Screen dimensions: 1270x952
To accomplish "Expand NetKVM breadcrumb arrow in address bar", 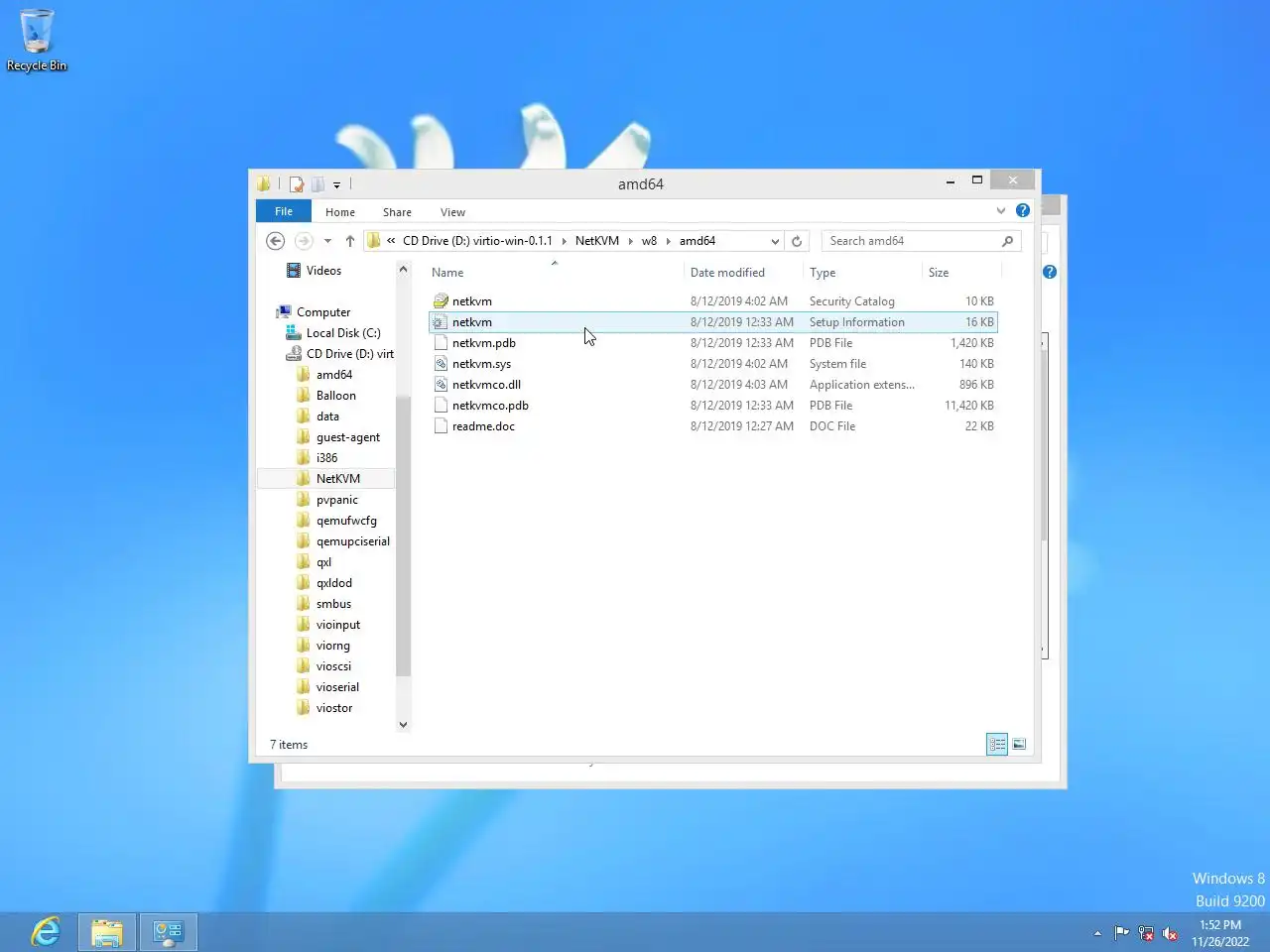I will (x=630, y=241).
